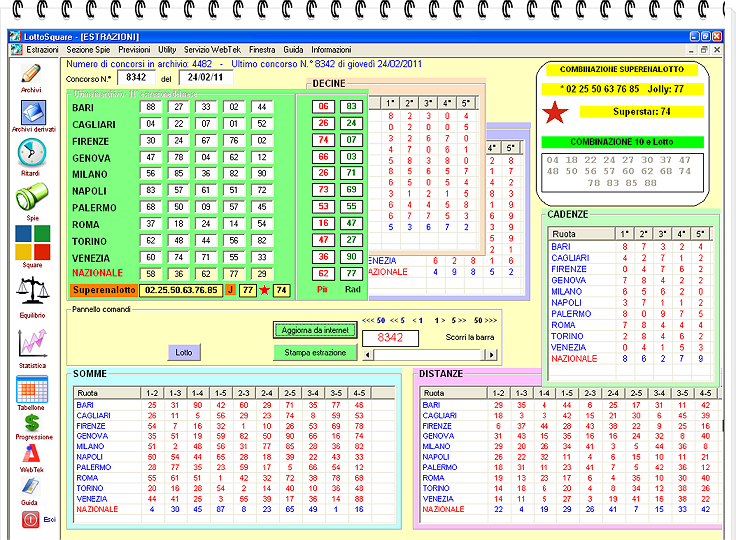Click the ROMA Pir value 16
The image size is (736, 540).
point(323,223)
